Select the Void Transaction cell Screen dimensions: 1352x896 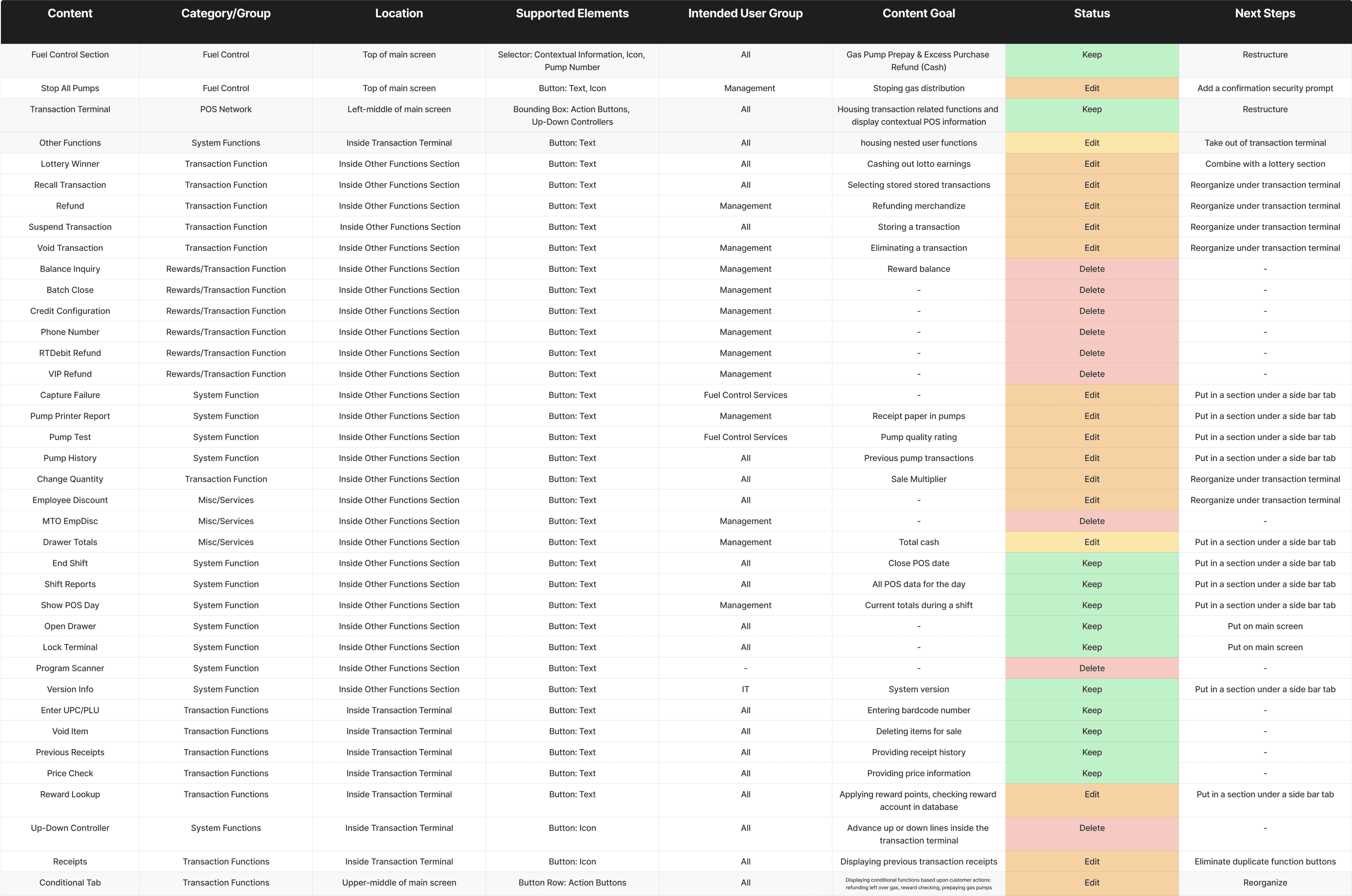click(70, 248)
